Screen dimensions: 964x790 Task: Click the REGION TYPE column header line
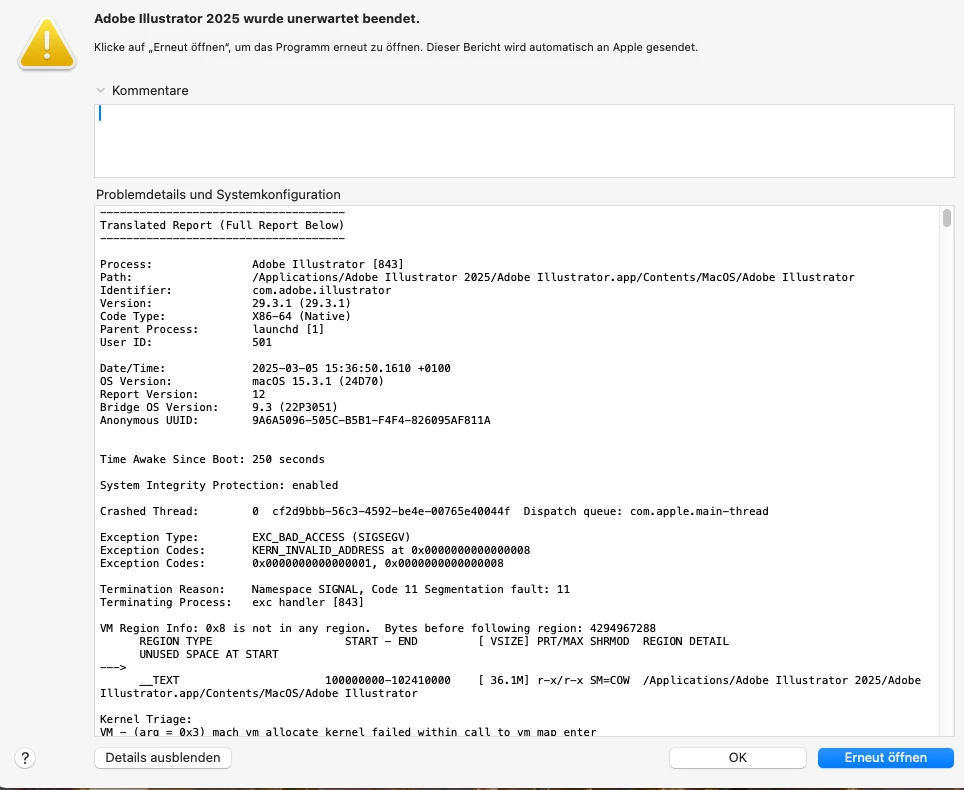tap(434, 641)
